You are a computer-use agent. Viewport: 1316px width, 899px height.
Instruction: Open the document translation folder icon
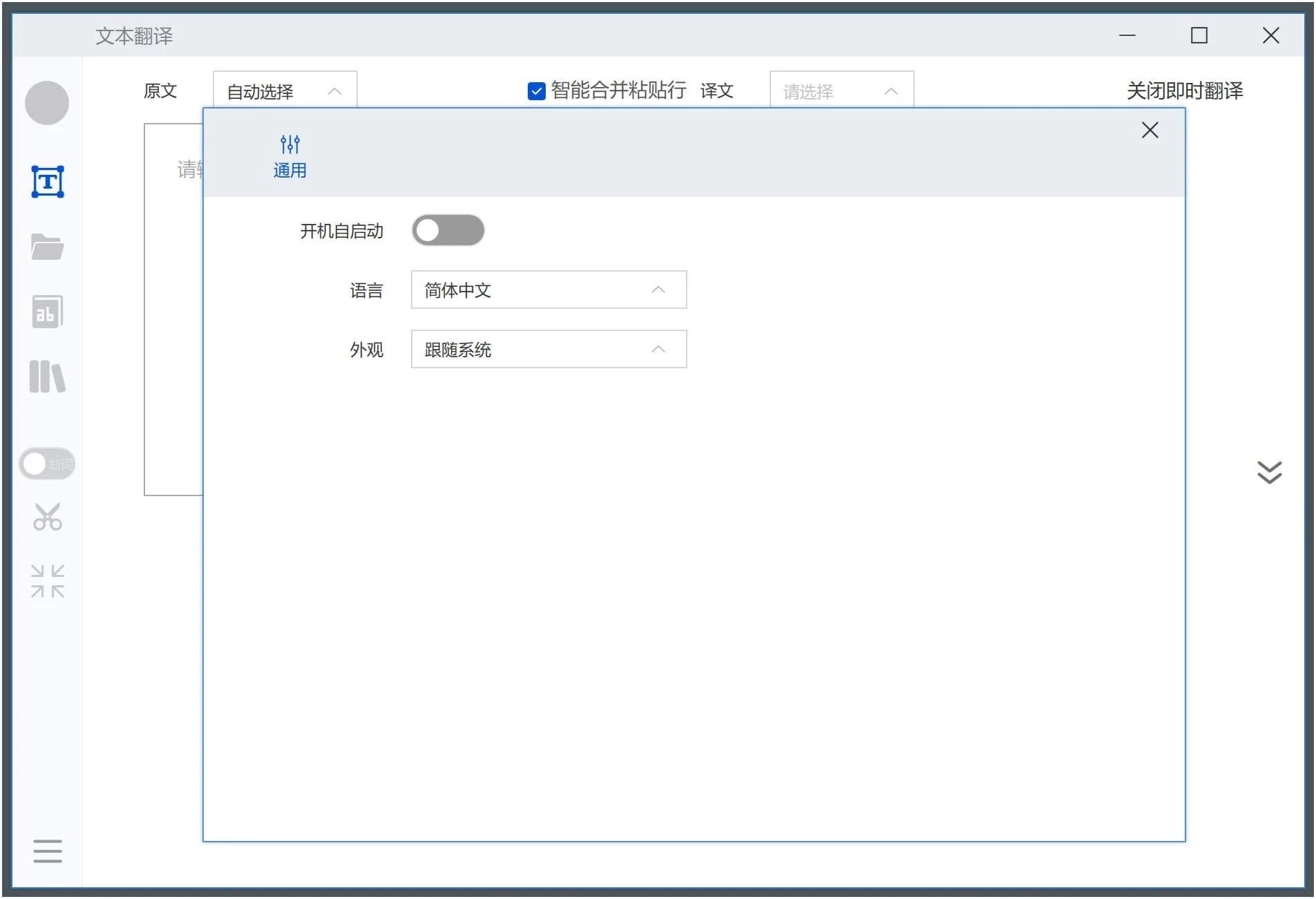pyautogui.click(x=48, y=247)
